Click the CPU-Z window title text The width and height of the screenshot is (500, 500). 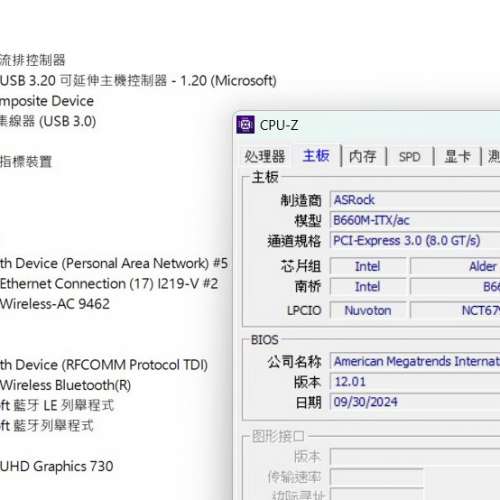click(x=279, y=125)
